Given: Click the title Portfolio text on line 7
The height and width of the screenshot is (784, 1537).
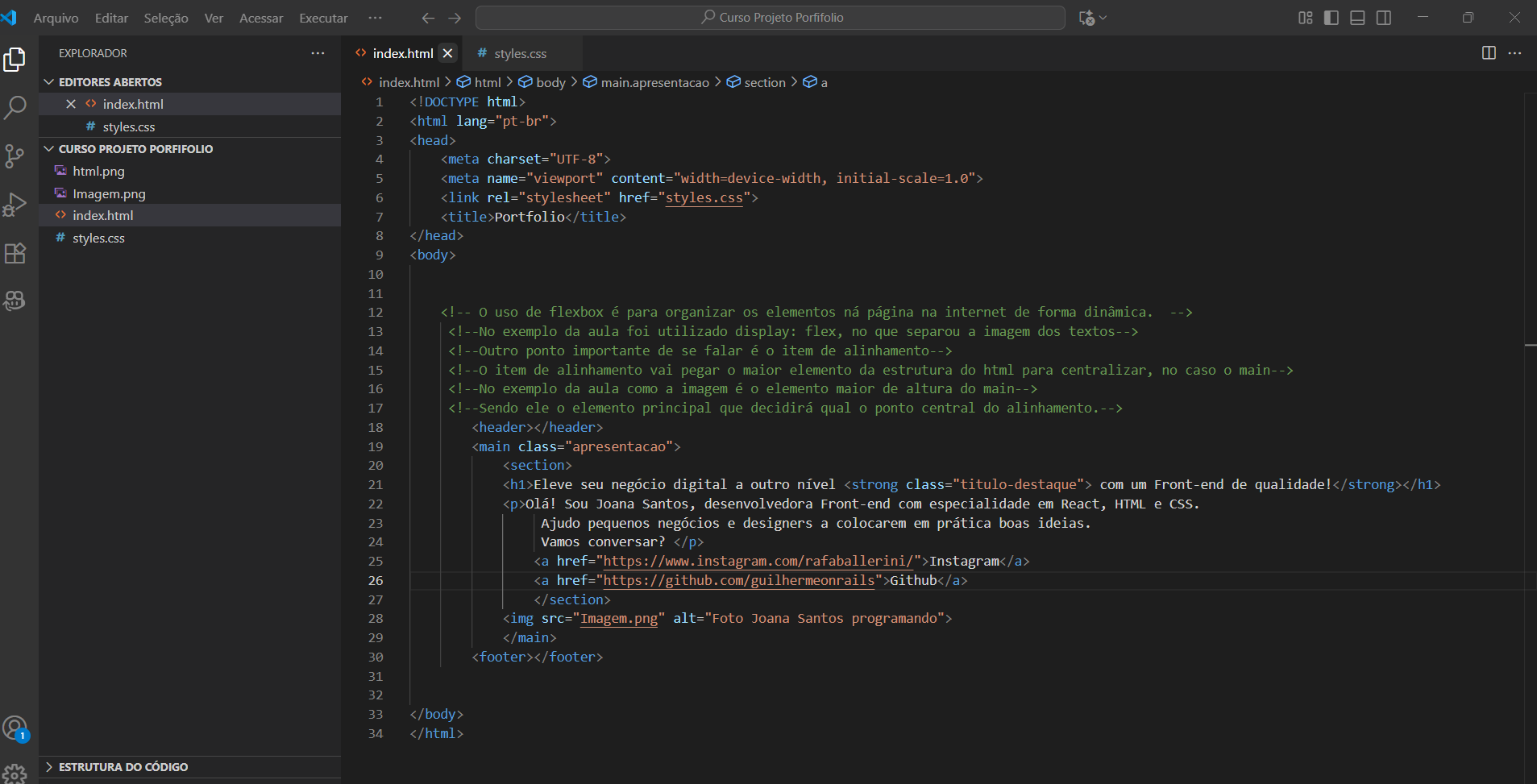Looking at the screenshot, I should coord(530,217).
